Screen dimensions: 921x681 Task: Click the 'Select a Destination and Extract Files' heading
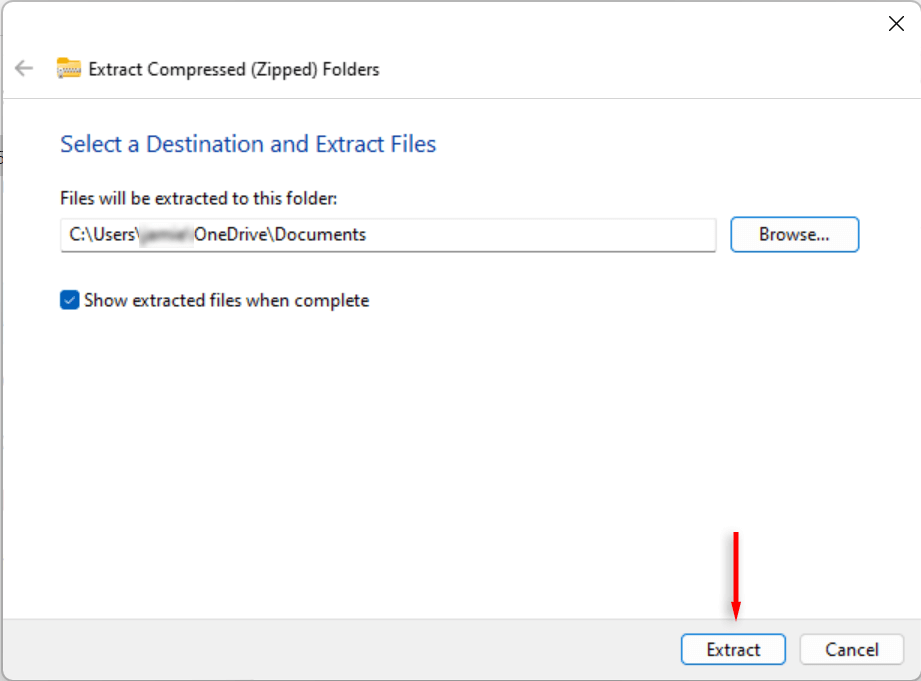tap(248, 144)
